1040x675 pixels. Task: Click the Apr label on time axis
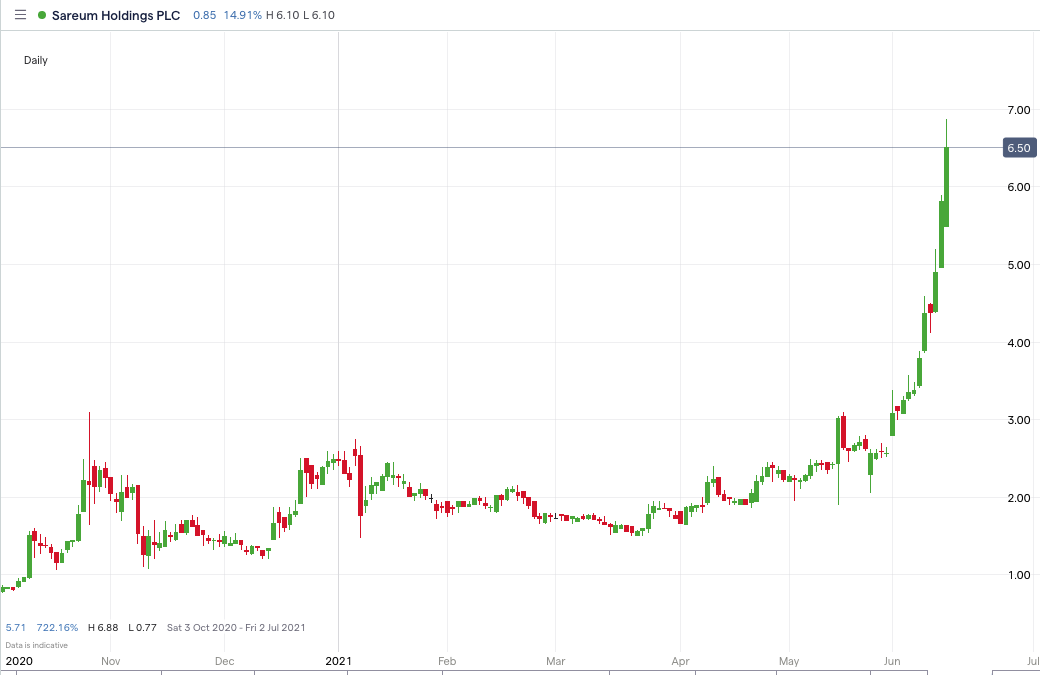(x=681, y=661)
